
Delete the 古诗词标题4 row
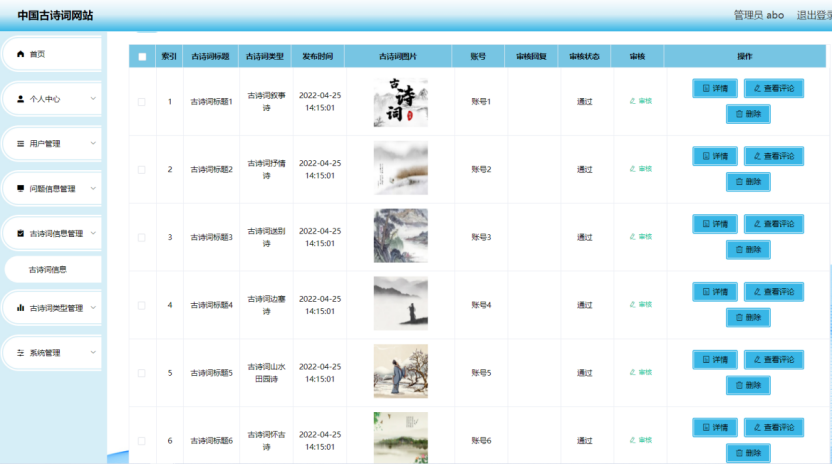748,317
